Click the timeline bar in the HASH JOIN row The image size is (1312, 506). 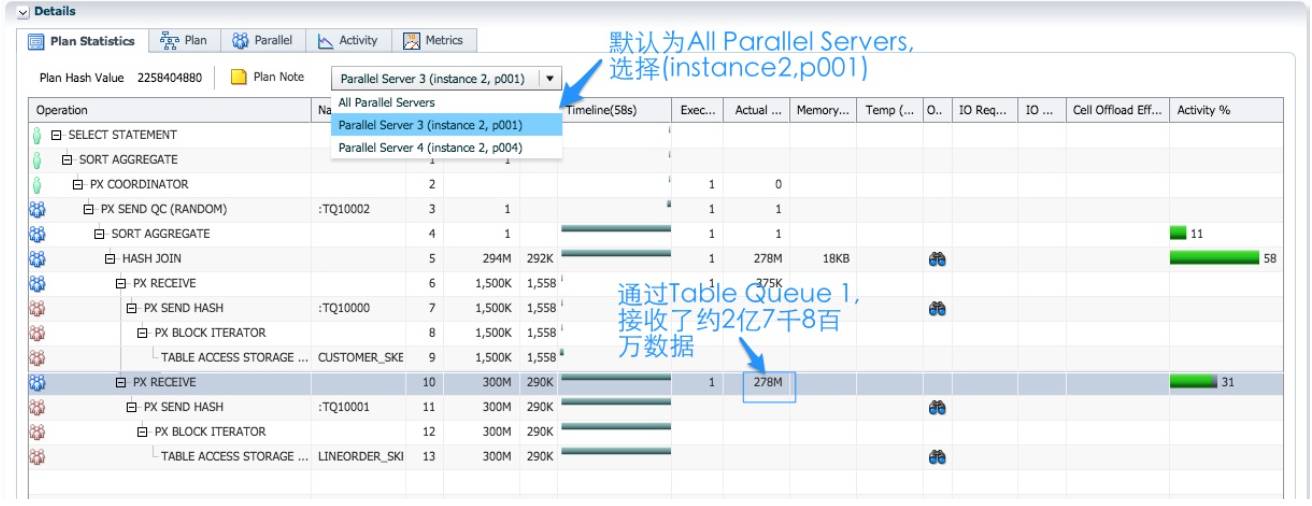point(615,254)
